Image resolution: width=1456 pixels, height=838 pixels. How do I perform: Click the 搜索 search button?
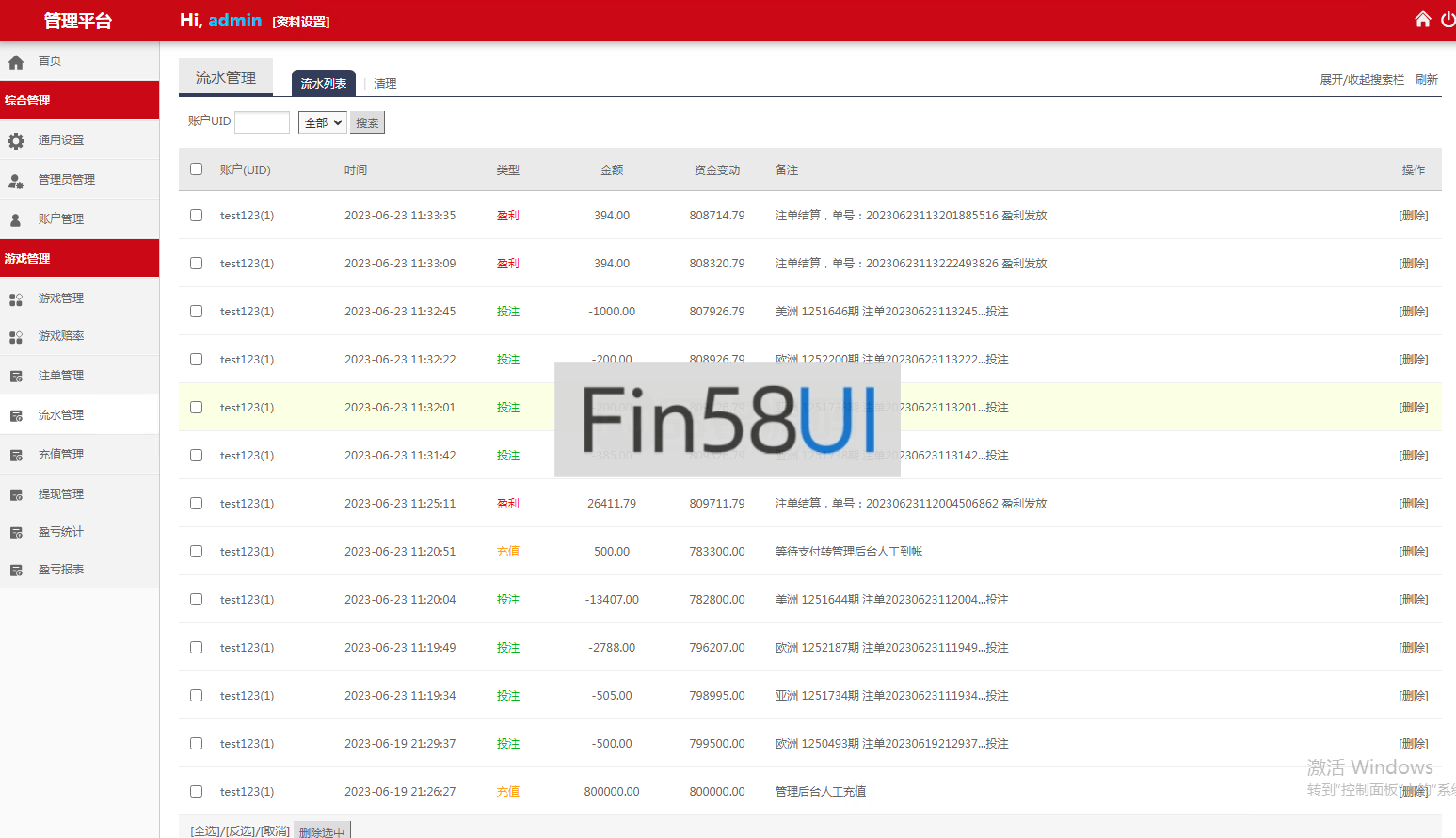(367, 122)
